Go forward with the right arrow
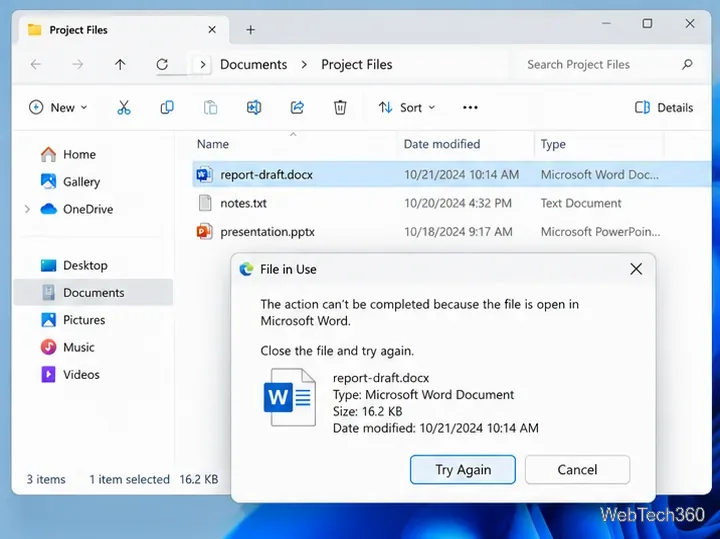This screenshot has width=720, height=539. 78,64
